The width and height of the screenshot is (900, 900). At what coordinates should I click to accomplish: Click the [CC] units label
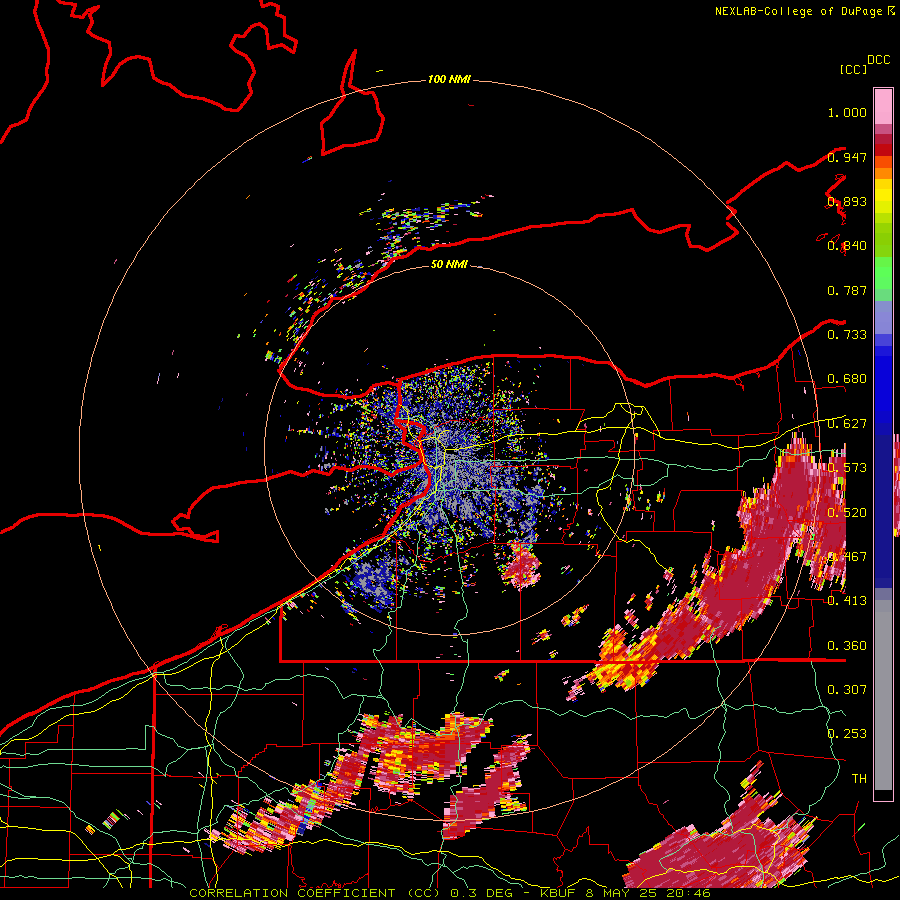(x=853, y=69)
